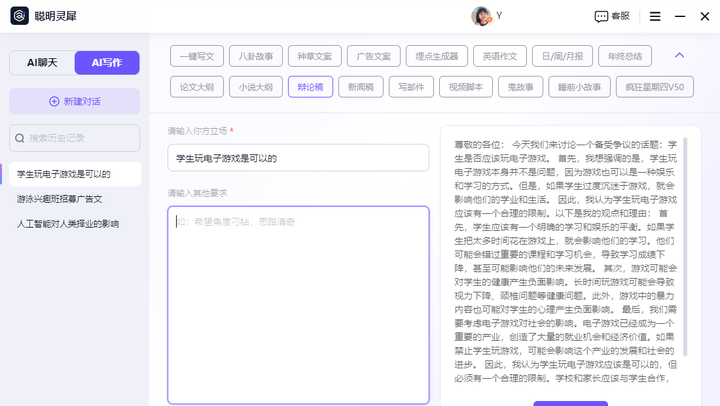
Task: Select the 睡前小故事 template
Action: pyautogui.click(x=579, y=87)
